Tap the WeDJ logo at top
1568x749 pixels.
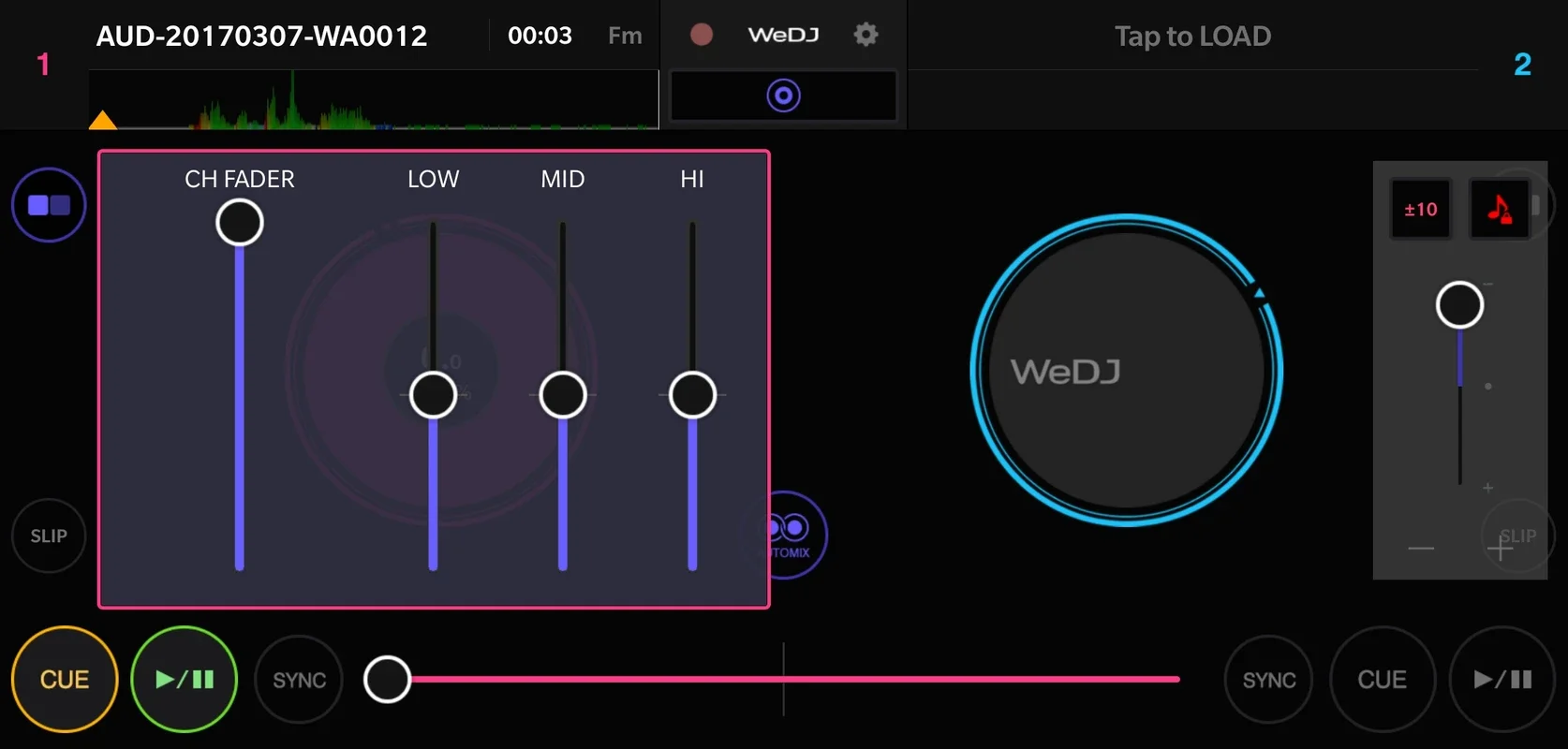pos(783,35)
